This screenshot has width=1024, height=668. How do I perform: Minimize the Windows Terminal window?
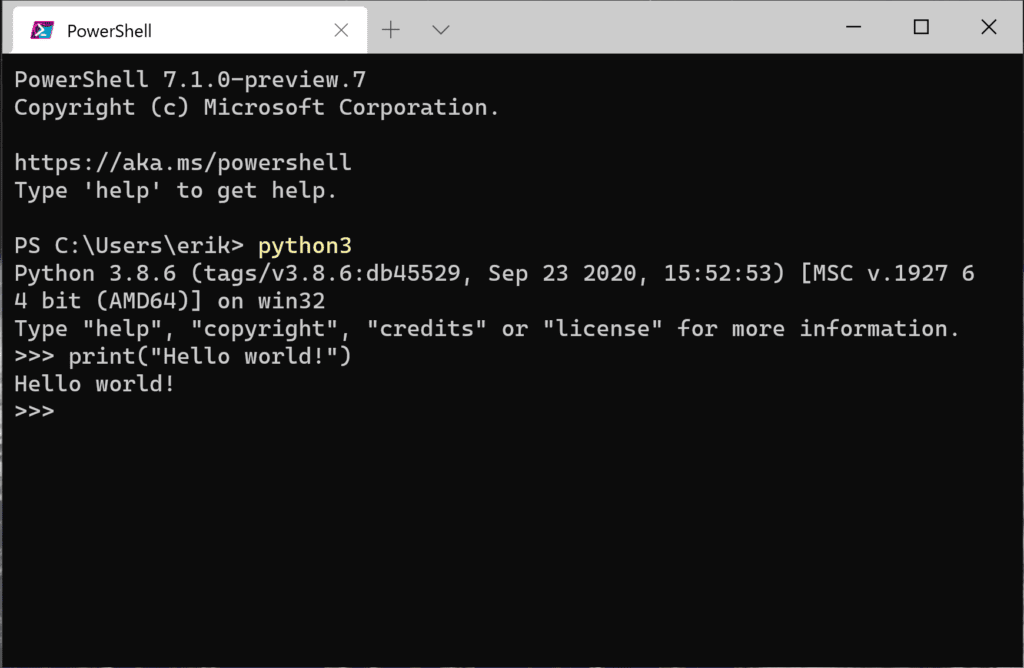coord(855,27)
